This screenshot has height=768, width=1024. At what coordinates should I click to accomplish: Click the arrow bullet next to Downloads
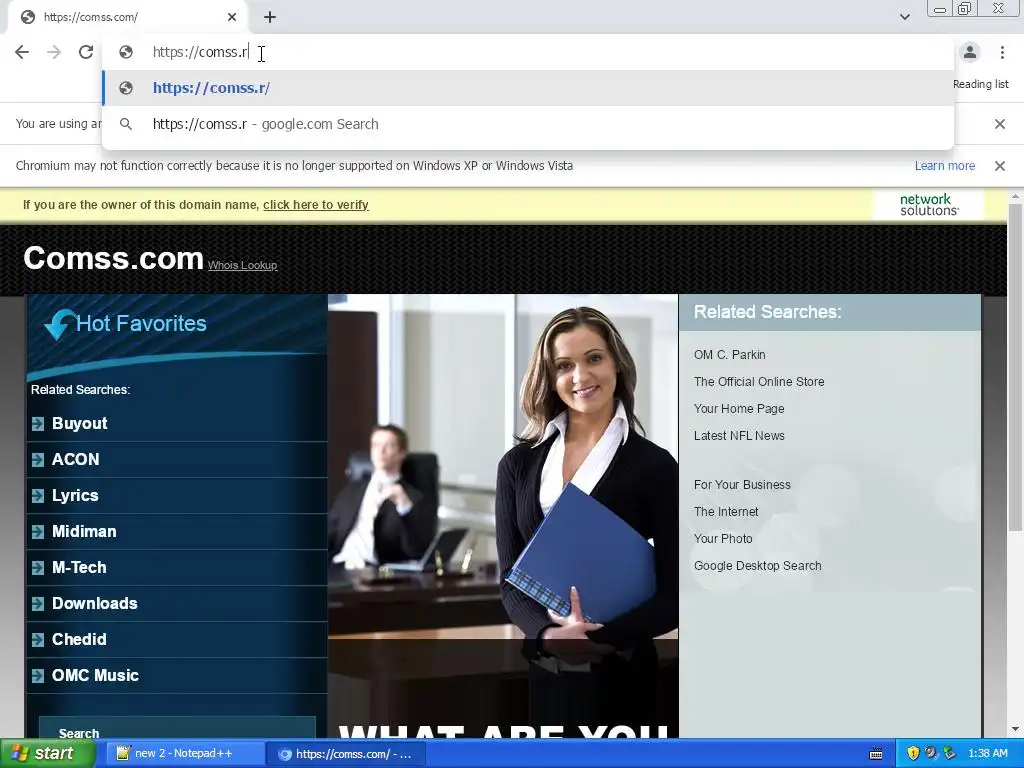38,603
